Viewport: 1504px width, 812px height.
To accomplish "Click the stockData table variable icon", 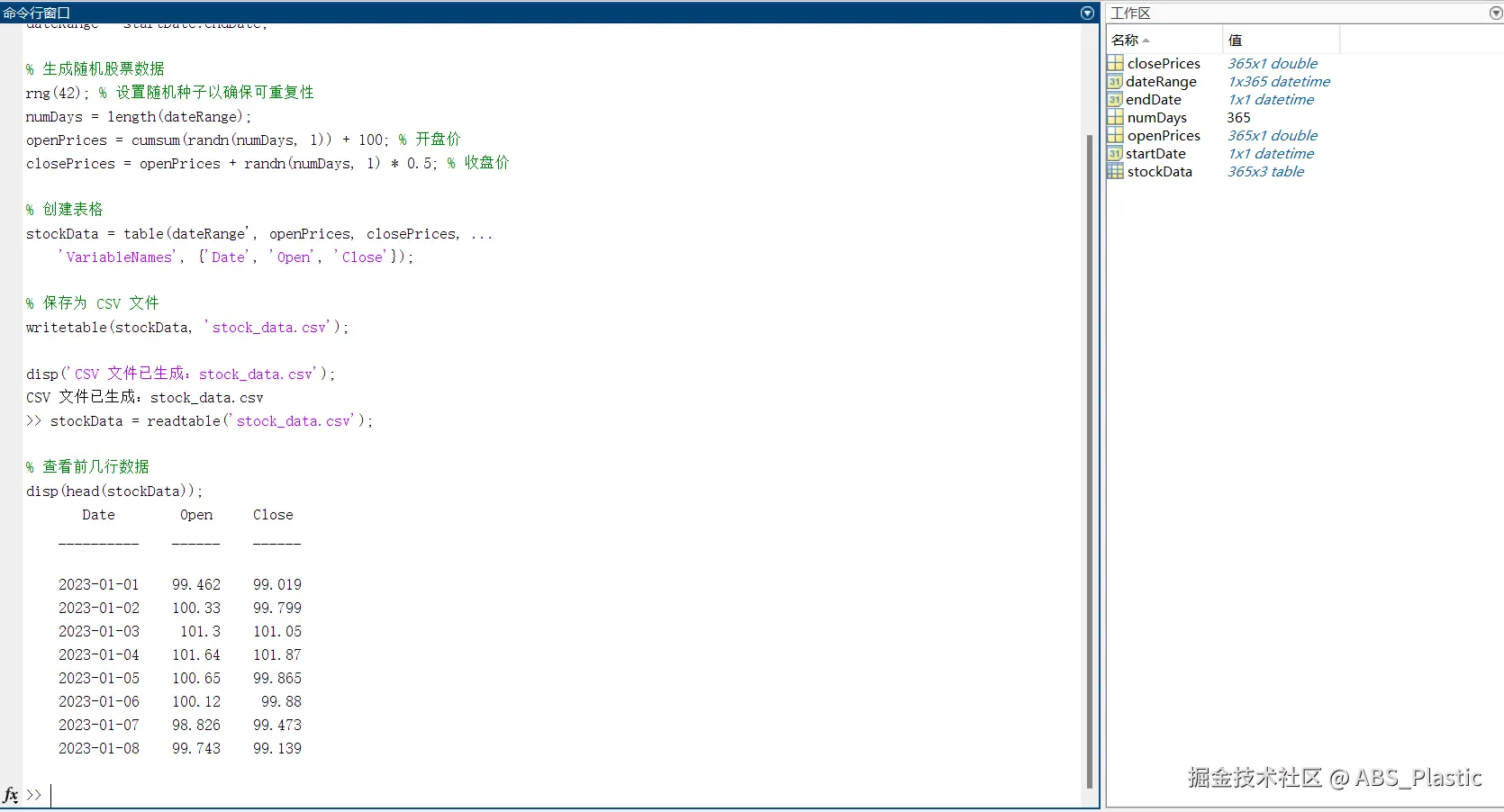I will click(1115, 171).
